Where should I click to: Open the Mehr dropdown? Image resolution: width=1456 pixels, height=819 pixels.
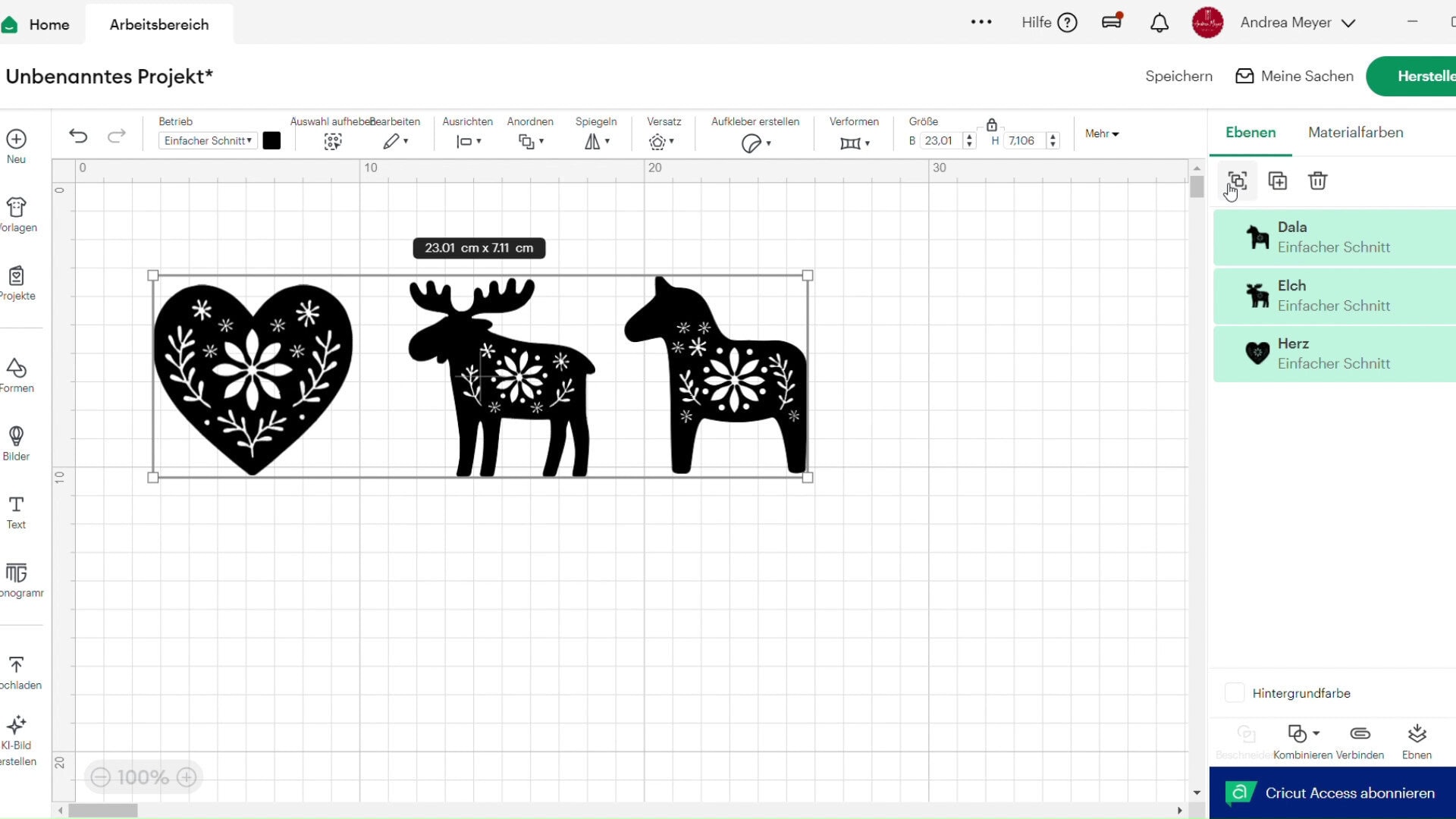point(1101,133)
